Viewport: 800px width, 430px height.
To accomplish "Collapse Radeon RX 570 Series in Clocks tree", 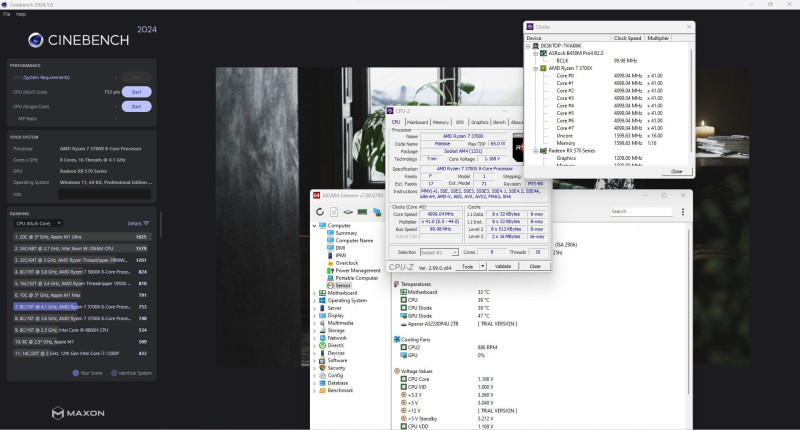I will [x=536, y=151].
